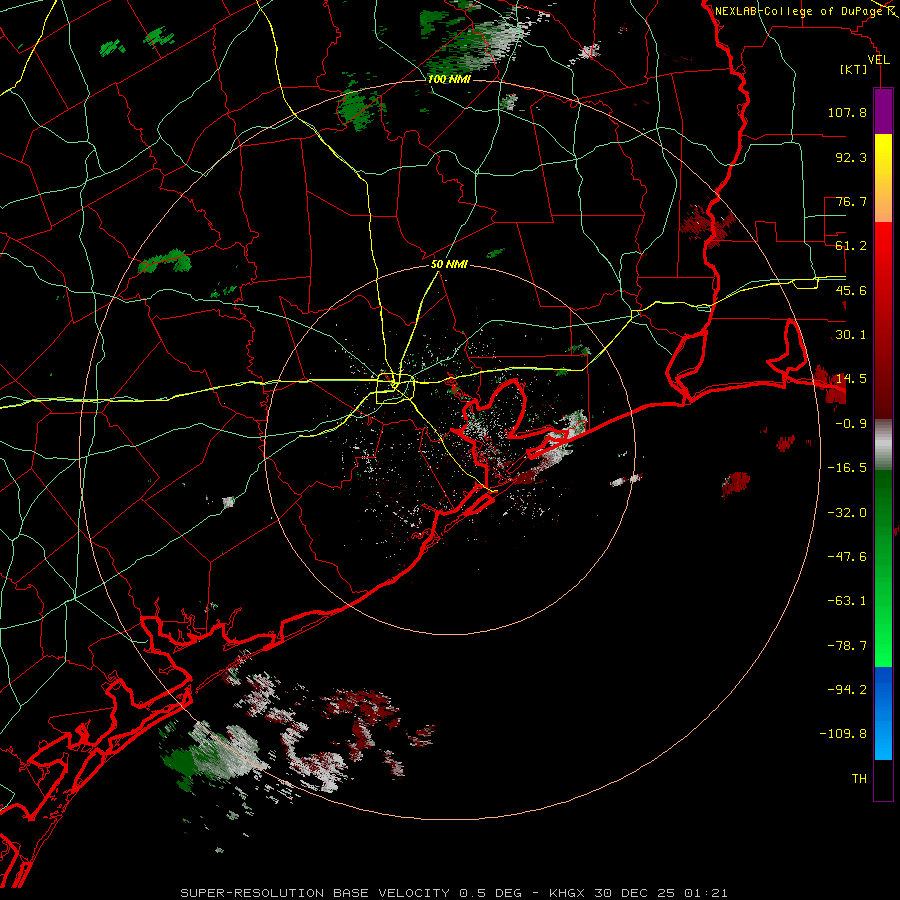Viewport: 900px width, 900px height.
Task: Select the black TH box of the color bar
Action: 883,779
